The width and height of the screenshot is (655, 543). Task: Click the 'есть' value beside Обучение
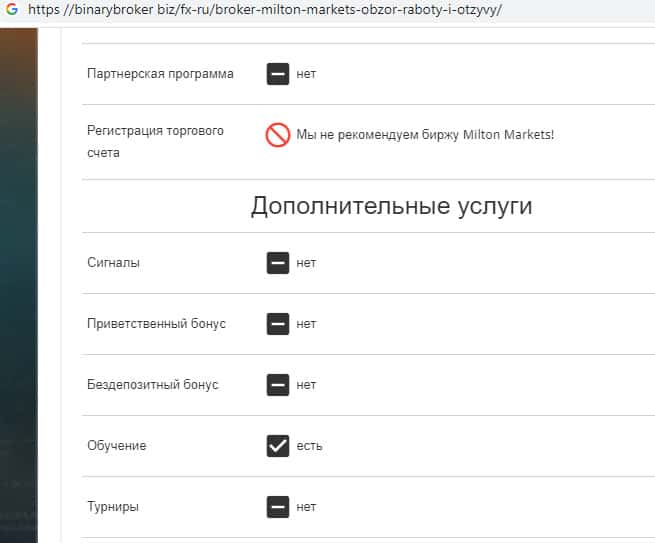coord(309,446)
